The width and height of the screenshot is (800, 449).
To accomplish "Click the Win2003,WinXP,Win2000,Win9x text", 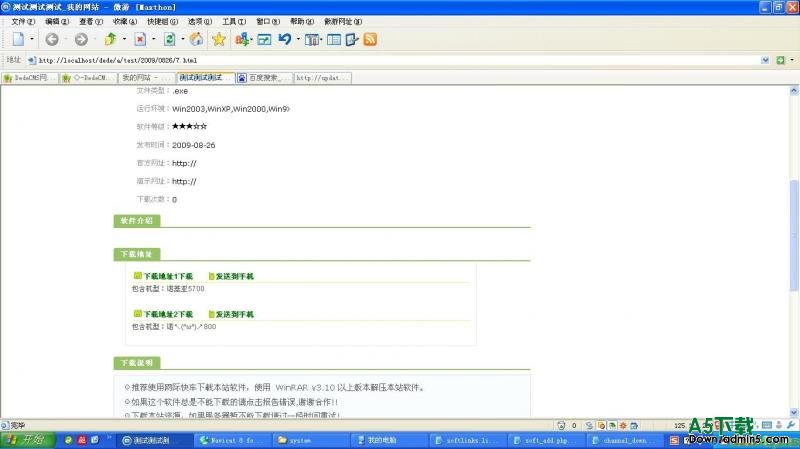I will click(231, 109).
